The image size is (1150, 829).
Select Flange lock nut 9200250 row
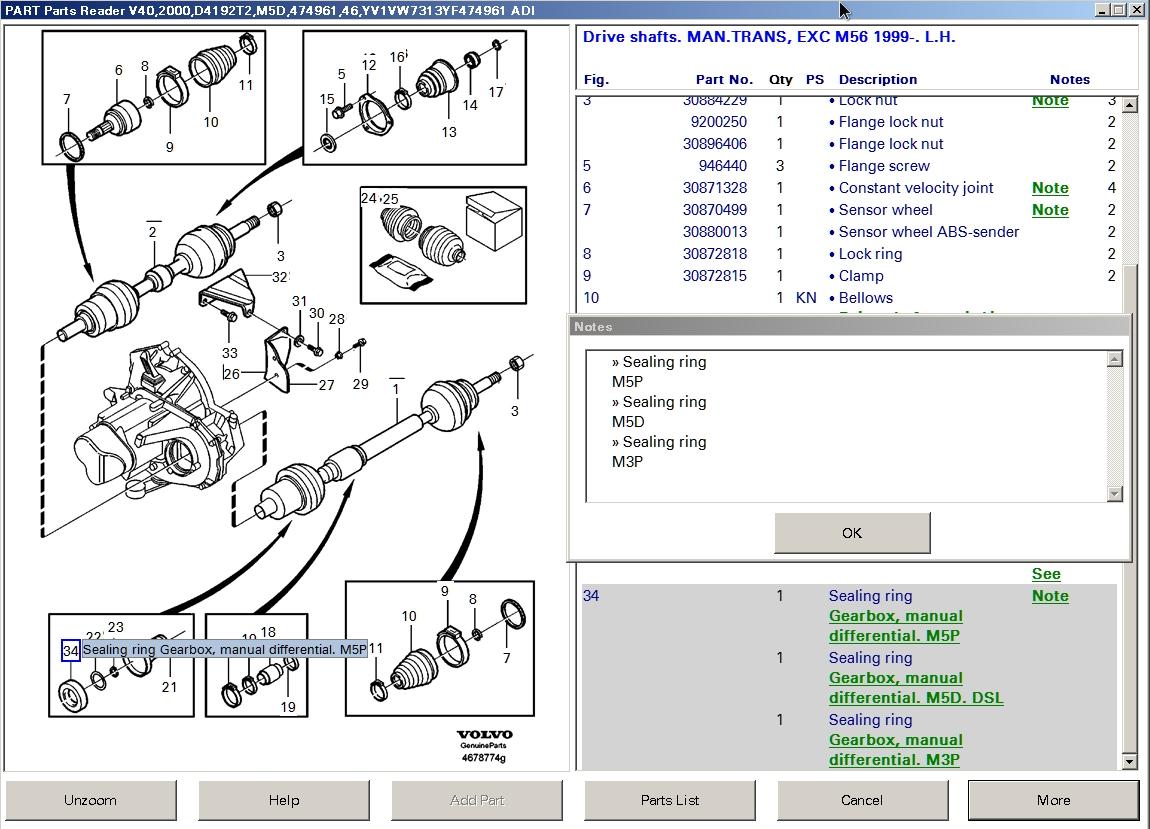pyautogui.click(x=849, y=122)
